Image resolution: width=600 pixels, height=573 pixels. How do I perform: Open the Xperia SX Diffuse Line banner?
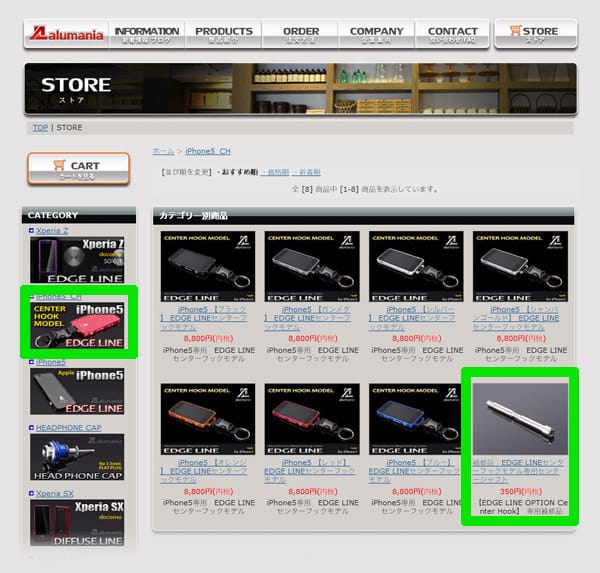tap(78, 523)
